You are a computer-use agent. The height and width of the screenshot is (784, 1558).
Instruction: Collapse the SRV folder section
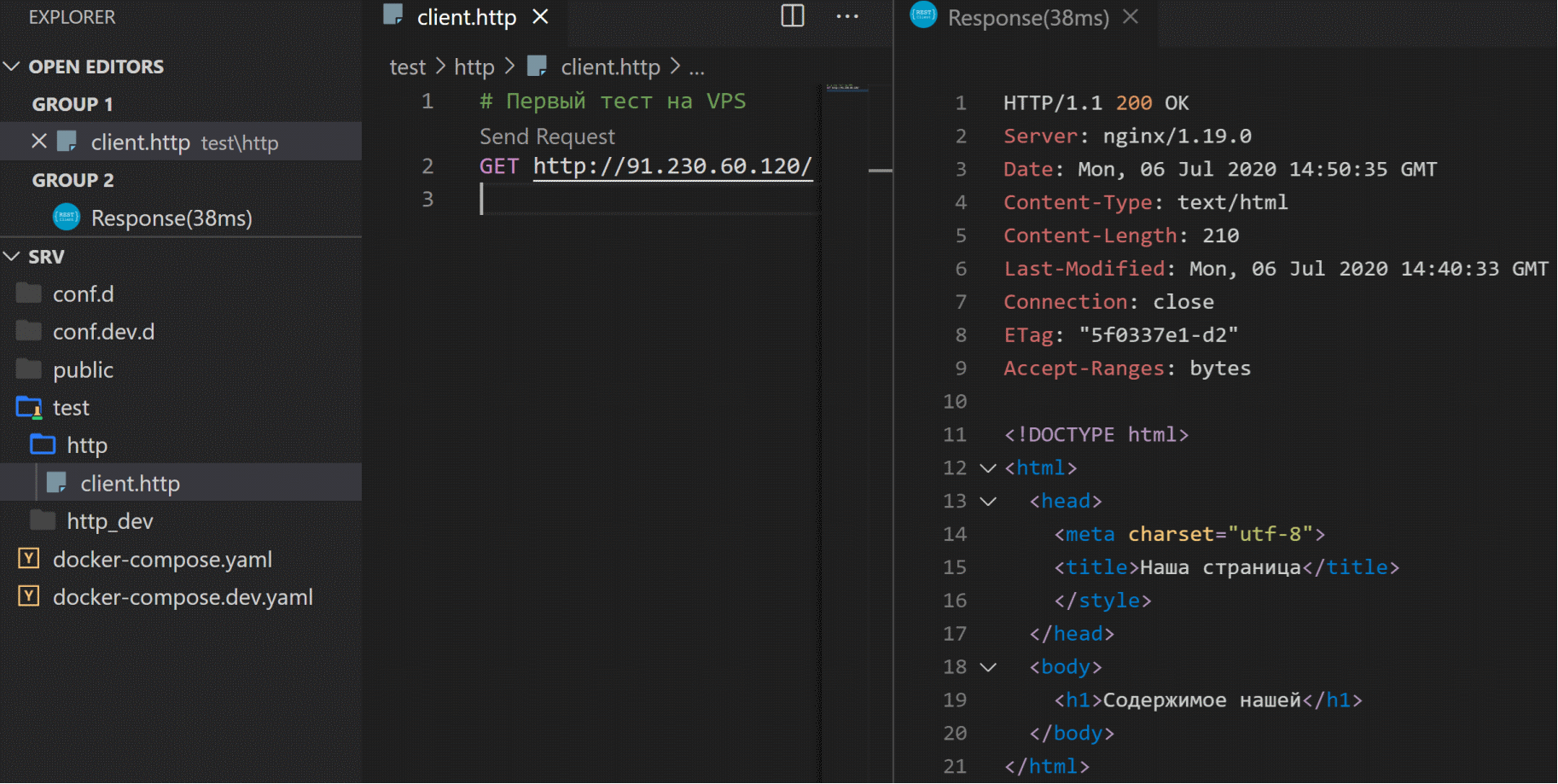(x=12, y=257)
